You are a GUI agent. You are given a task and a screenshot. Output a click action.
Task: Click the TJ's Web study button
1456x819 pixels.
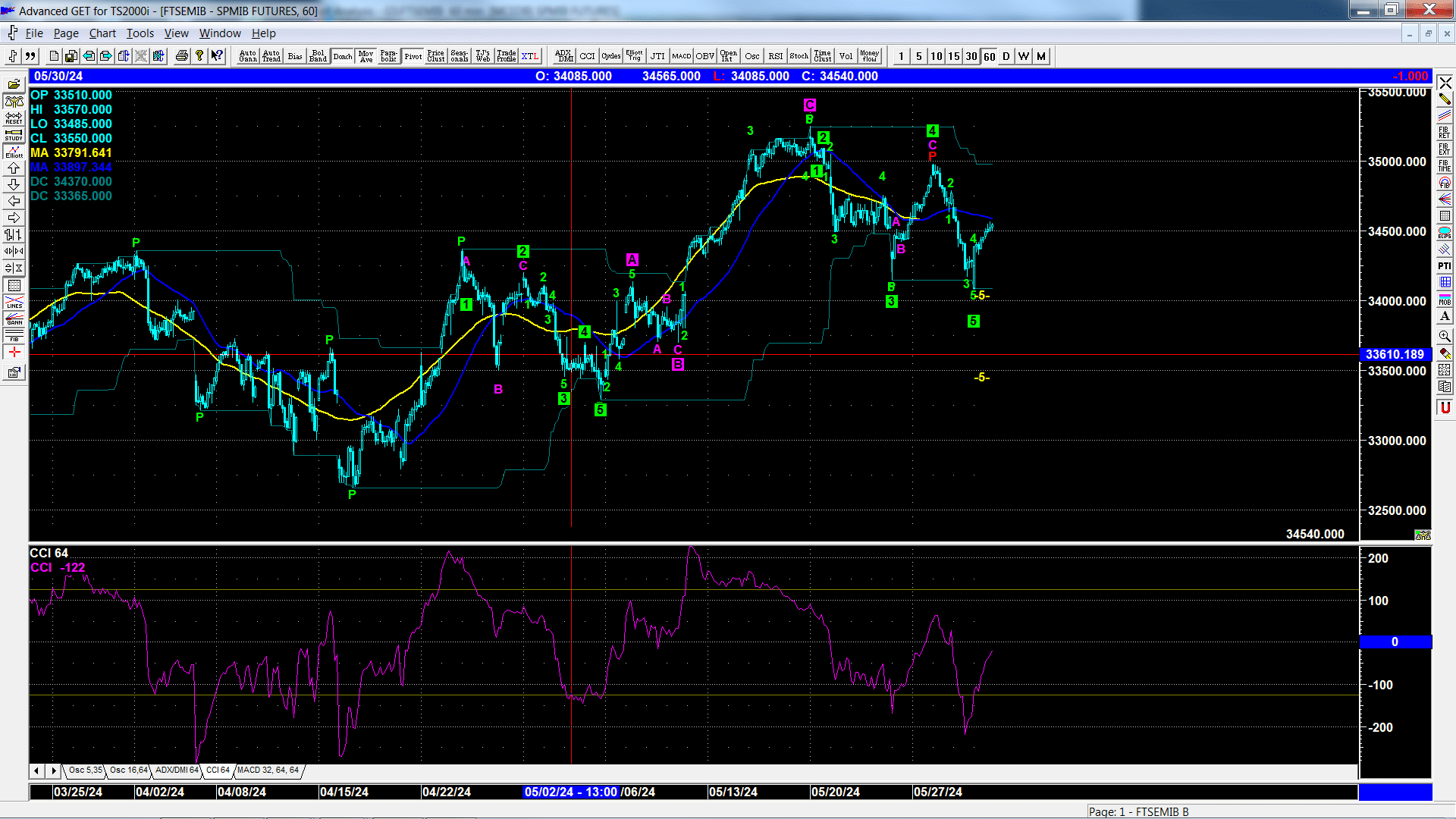pyautogui.click(x=482, y=56)
